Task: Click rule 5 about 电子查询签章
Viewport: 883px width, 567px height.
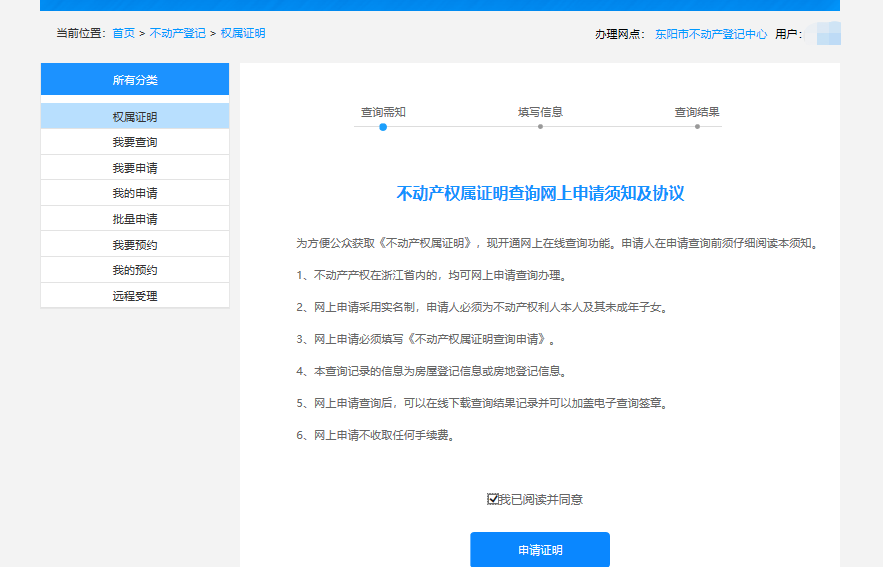Action: (483, 403)
